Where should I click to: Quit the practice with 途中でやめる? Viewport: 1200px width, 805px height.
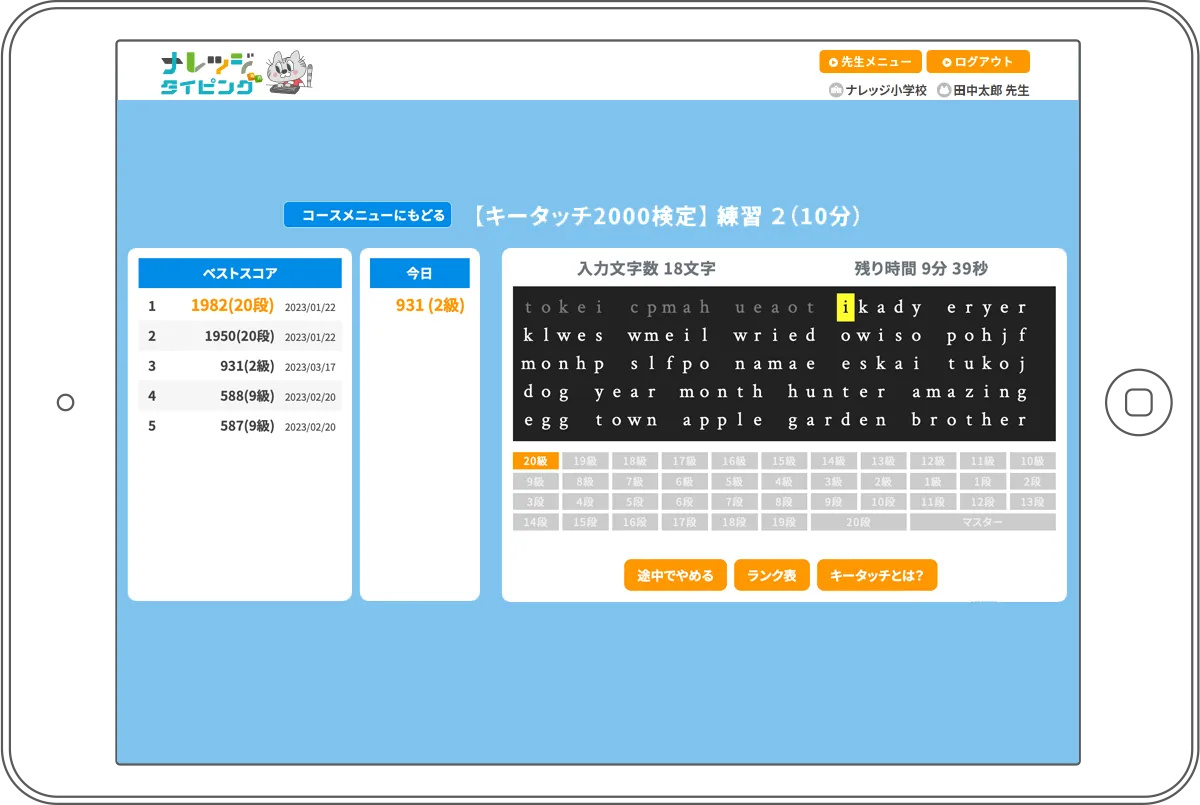(675, 575)
